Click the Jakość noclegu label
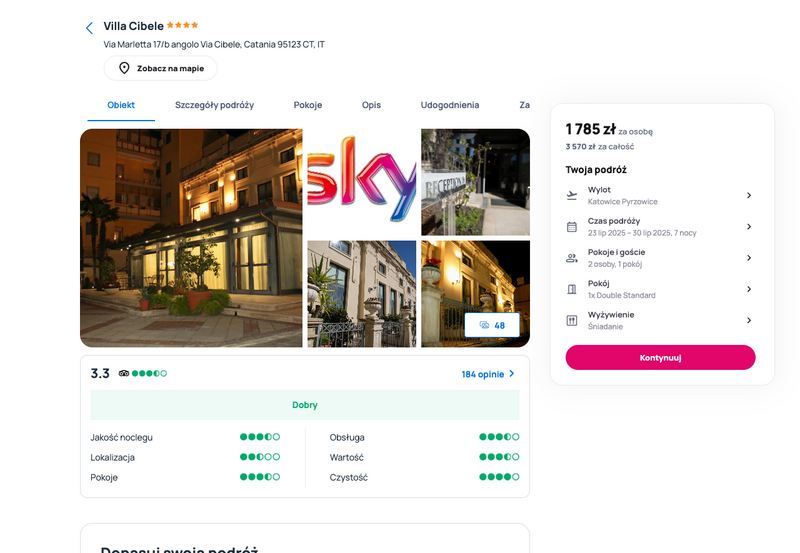Viewport: 800px width, 553px height. 121,438
